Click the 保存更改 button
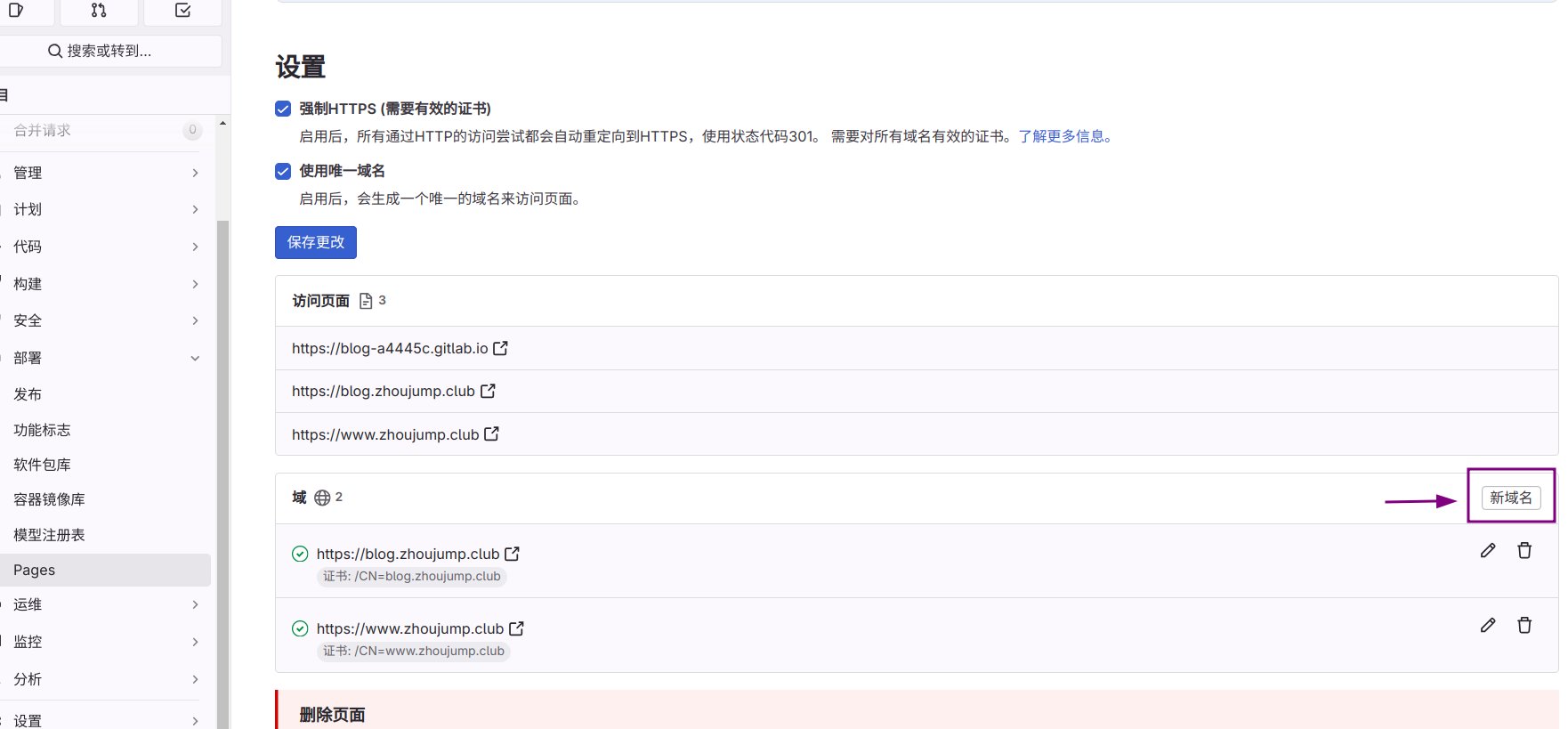The image size is (1568, 729). [315, 242]
